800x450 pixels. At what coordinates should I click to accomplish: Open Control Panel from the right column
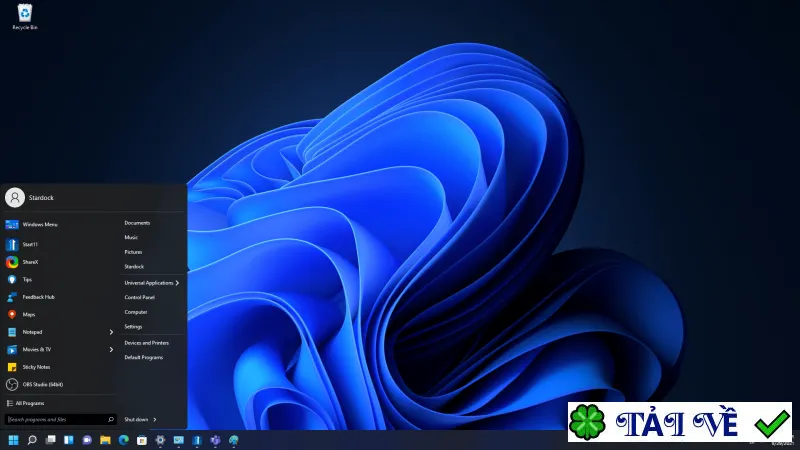[139, 297]
